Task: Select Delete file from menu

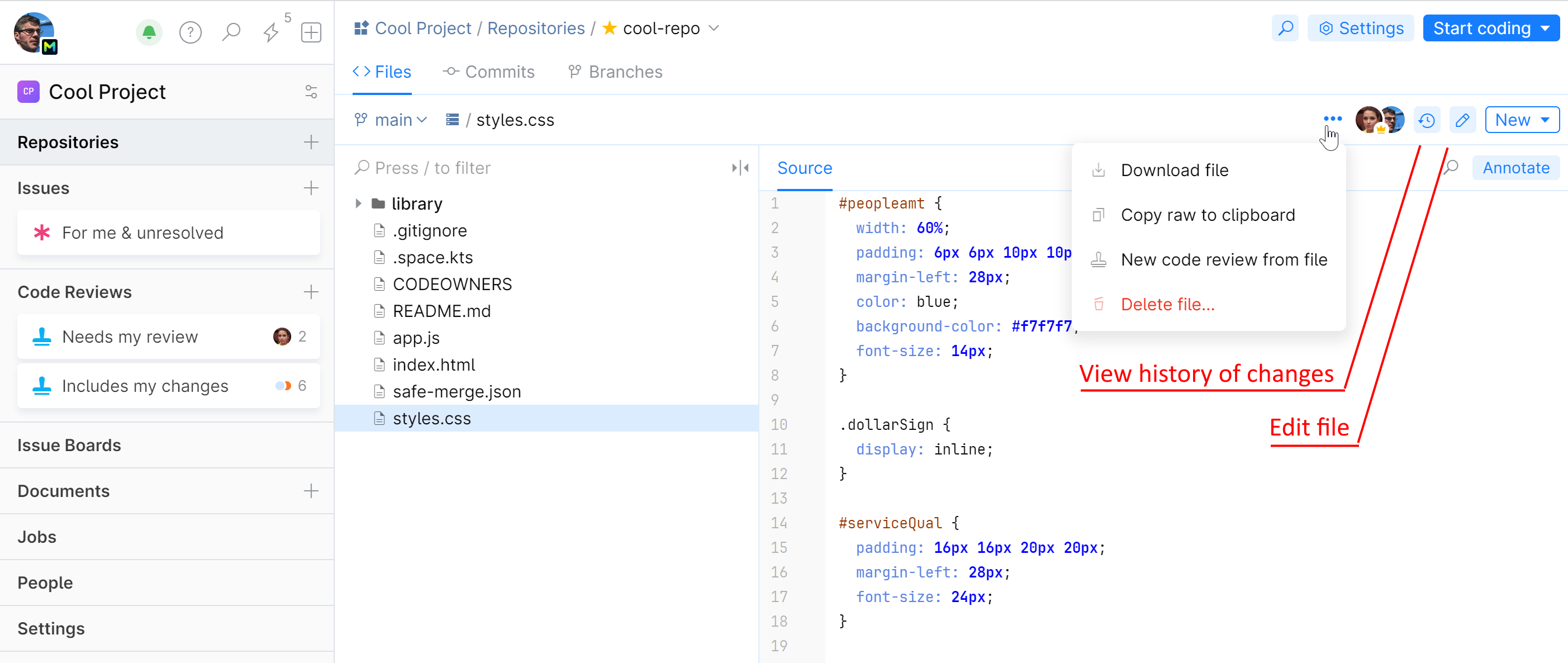Action: point(1167,305)
